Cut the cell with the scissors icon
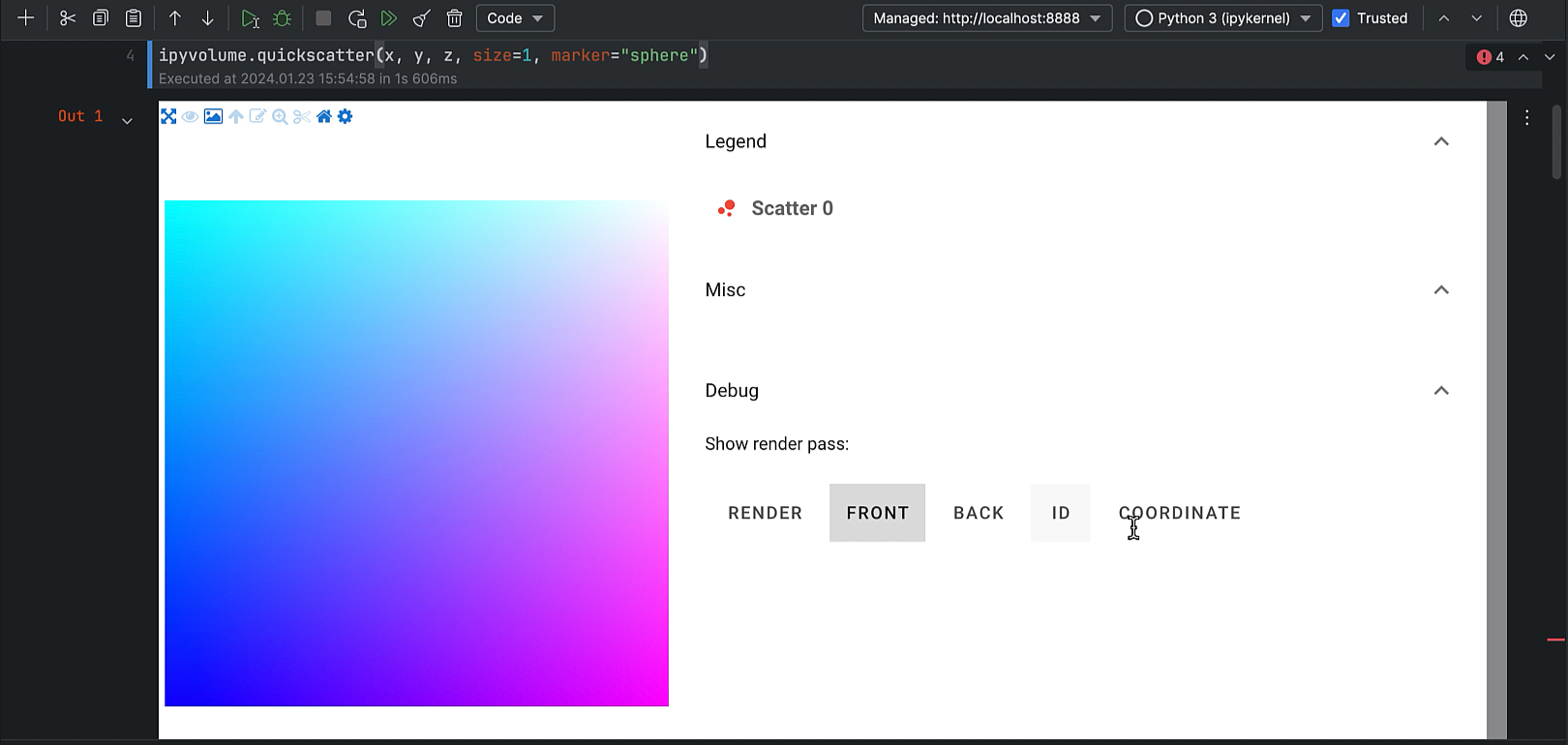Screen dimensions: 1568x745 pyautogui.click(x=68, y=18)
